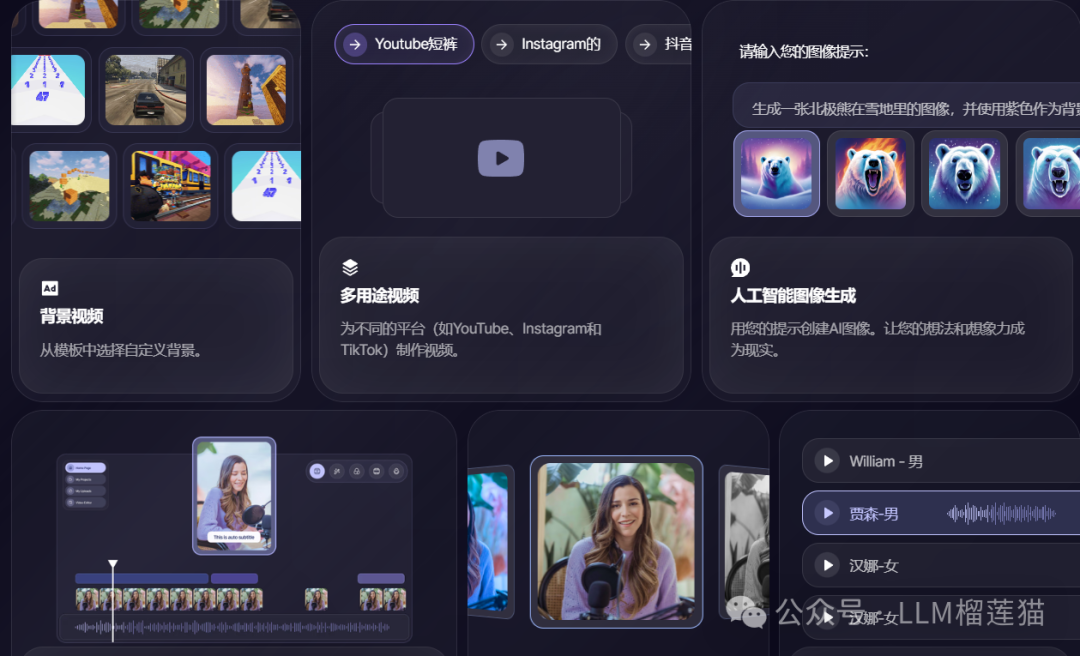Image resolution: width=1080 pixels, height=656 pixels.
Task: Click the timeline playhead marker
Action: coord(113,564)
